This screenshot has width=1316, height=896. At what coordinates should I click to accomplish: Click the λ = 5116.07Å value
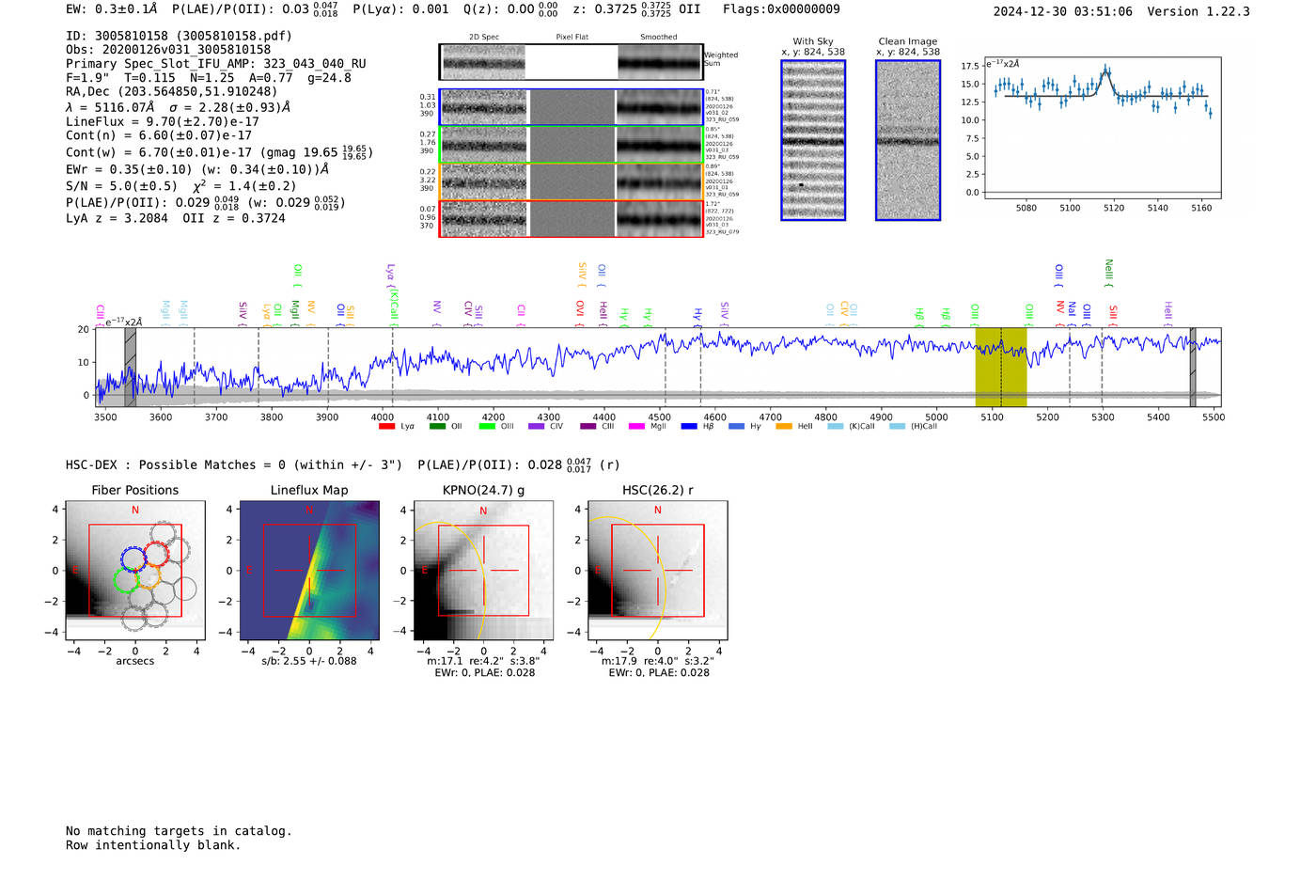110,107
